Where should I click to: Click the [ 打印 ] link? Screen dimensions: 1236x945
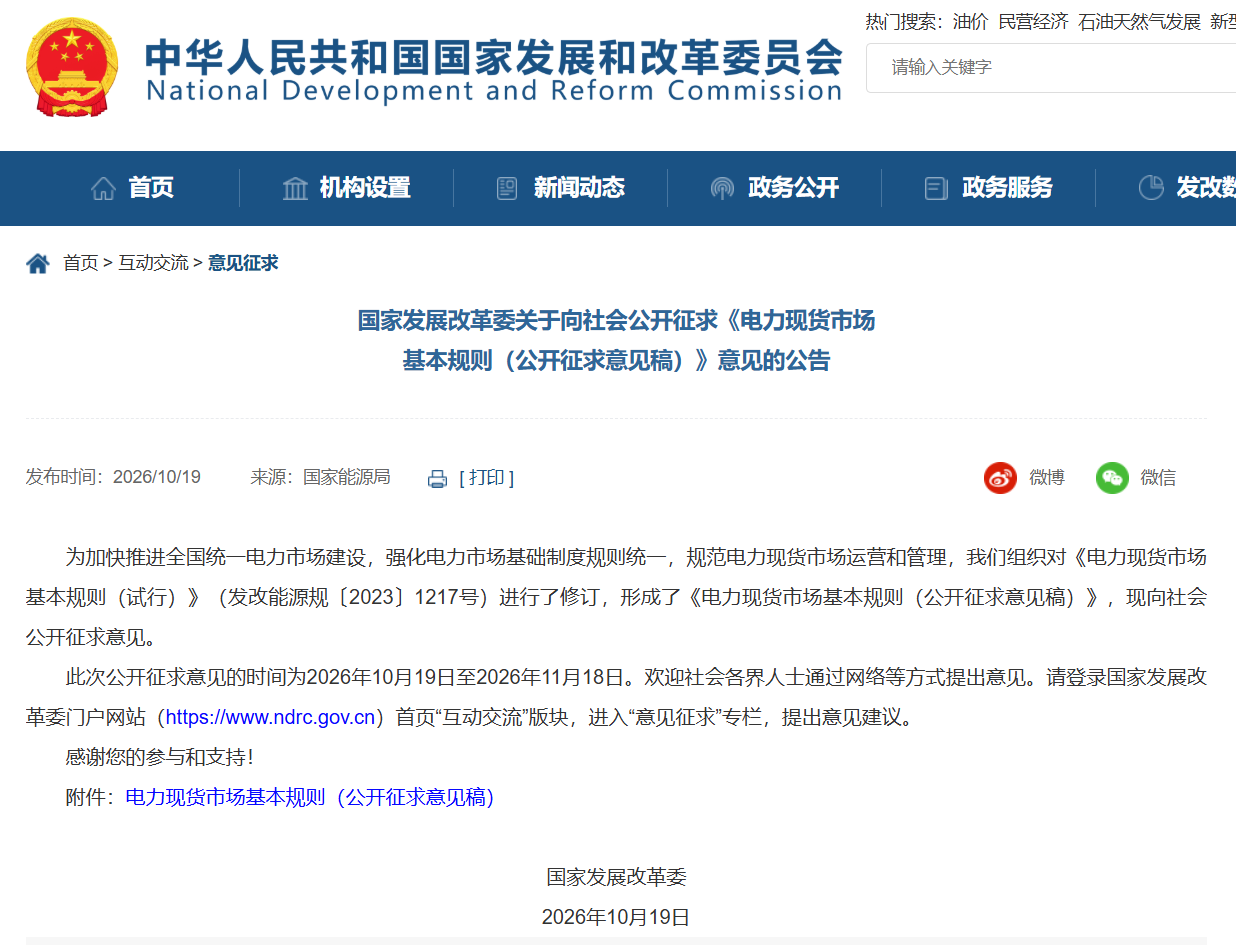tap(487, 478)
